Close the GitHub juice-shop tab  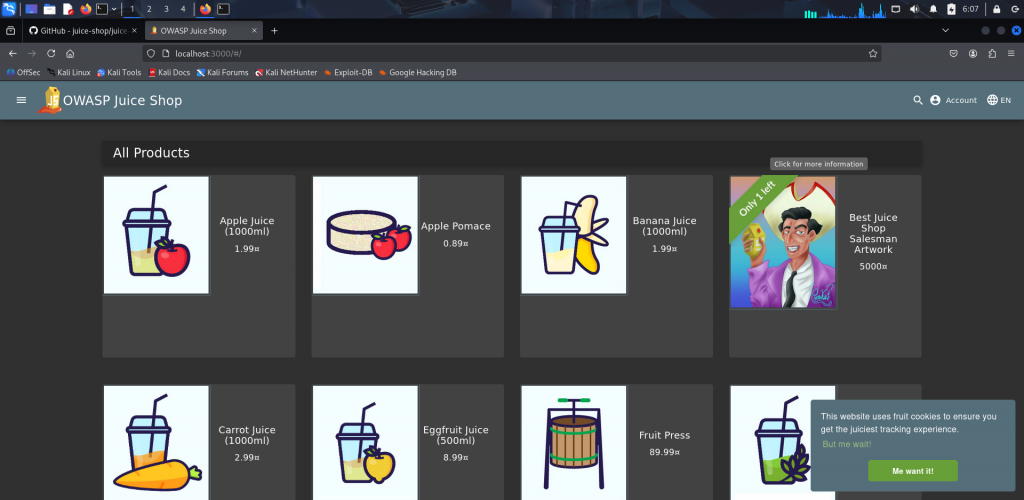pyautogui.click(x=134, y=31)
